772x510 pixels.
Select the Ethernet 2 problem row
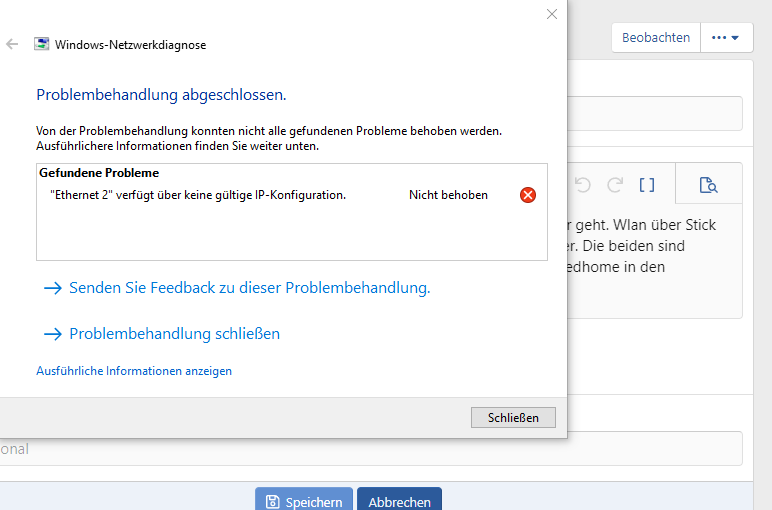coord(291,195)
